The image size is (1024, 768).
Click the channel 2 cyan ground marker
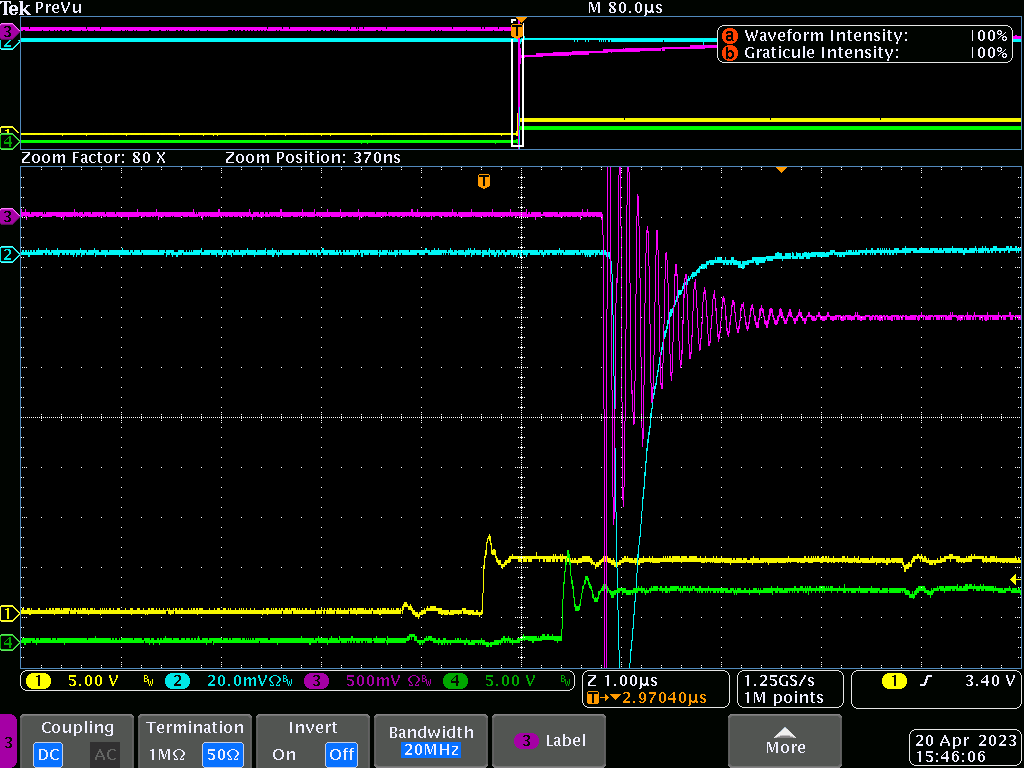click(x=9, y=255)
